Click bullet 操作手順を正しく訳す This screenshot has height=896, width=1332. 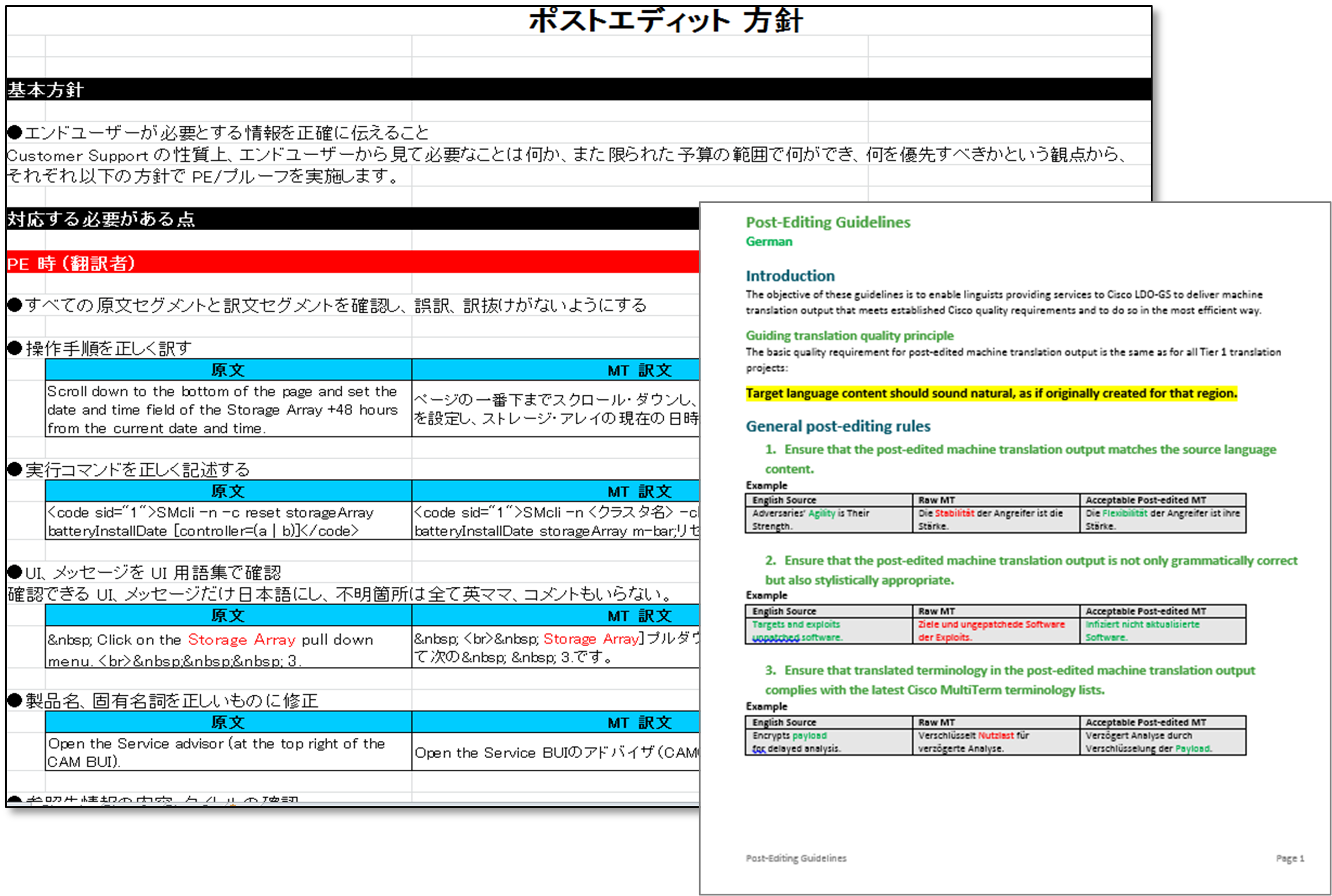pos(99,348)
